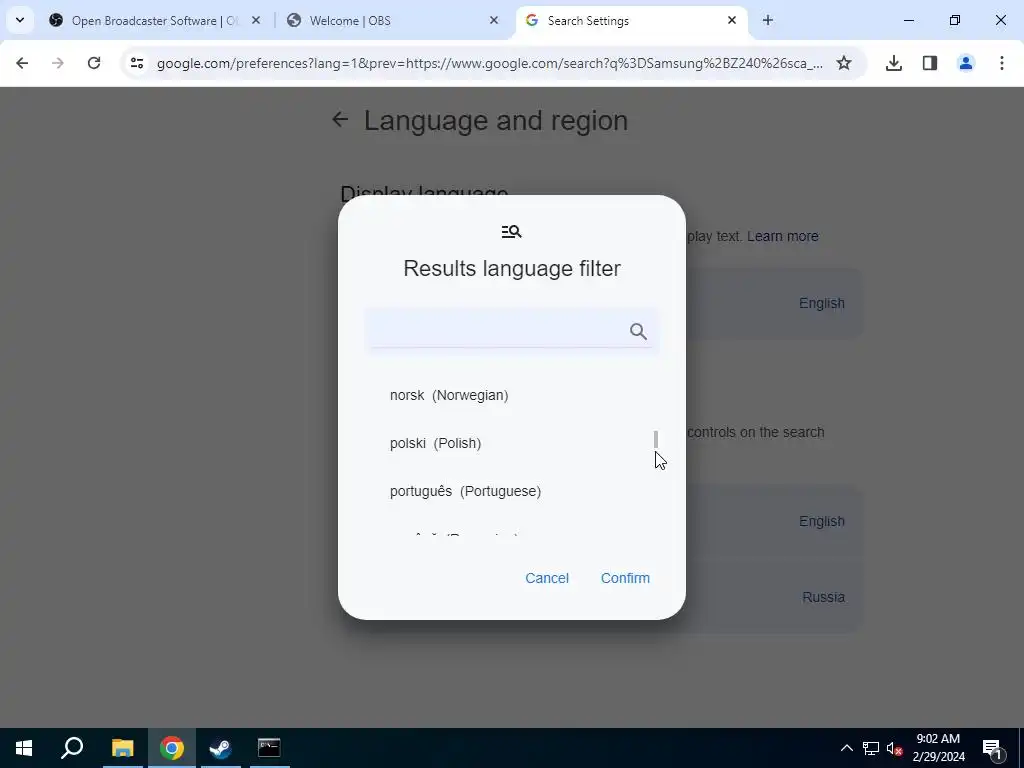
Task: Click the muted volume tray icon
Action: 894,748
